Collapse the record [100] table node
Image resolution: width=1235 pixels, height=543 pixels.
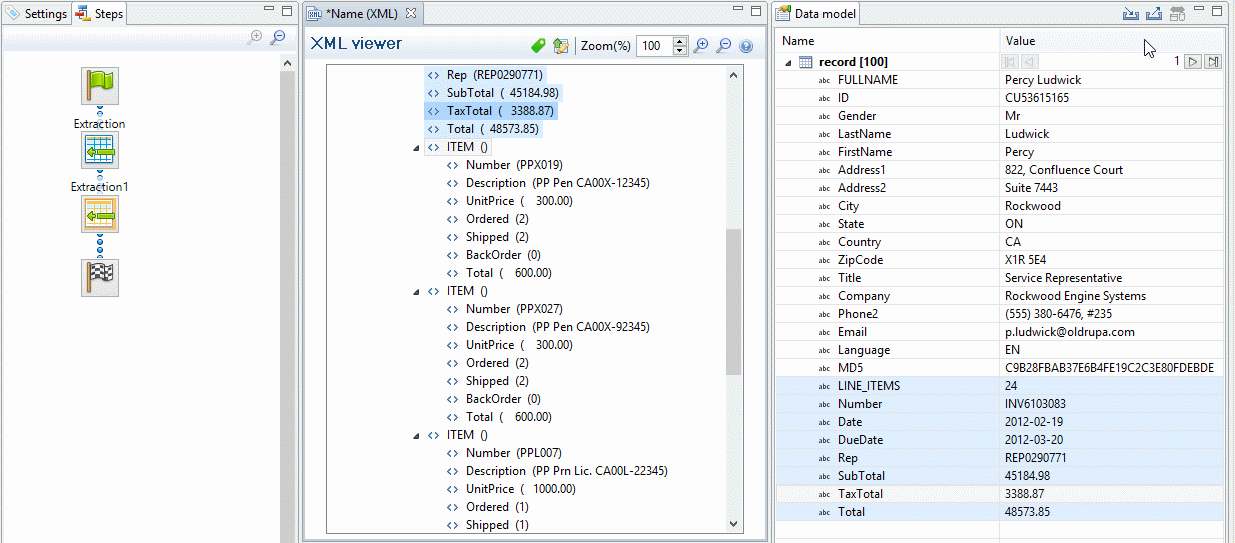(x=788, y=62)
